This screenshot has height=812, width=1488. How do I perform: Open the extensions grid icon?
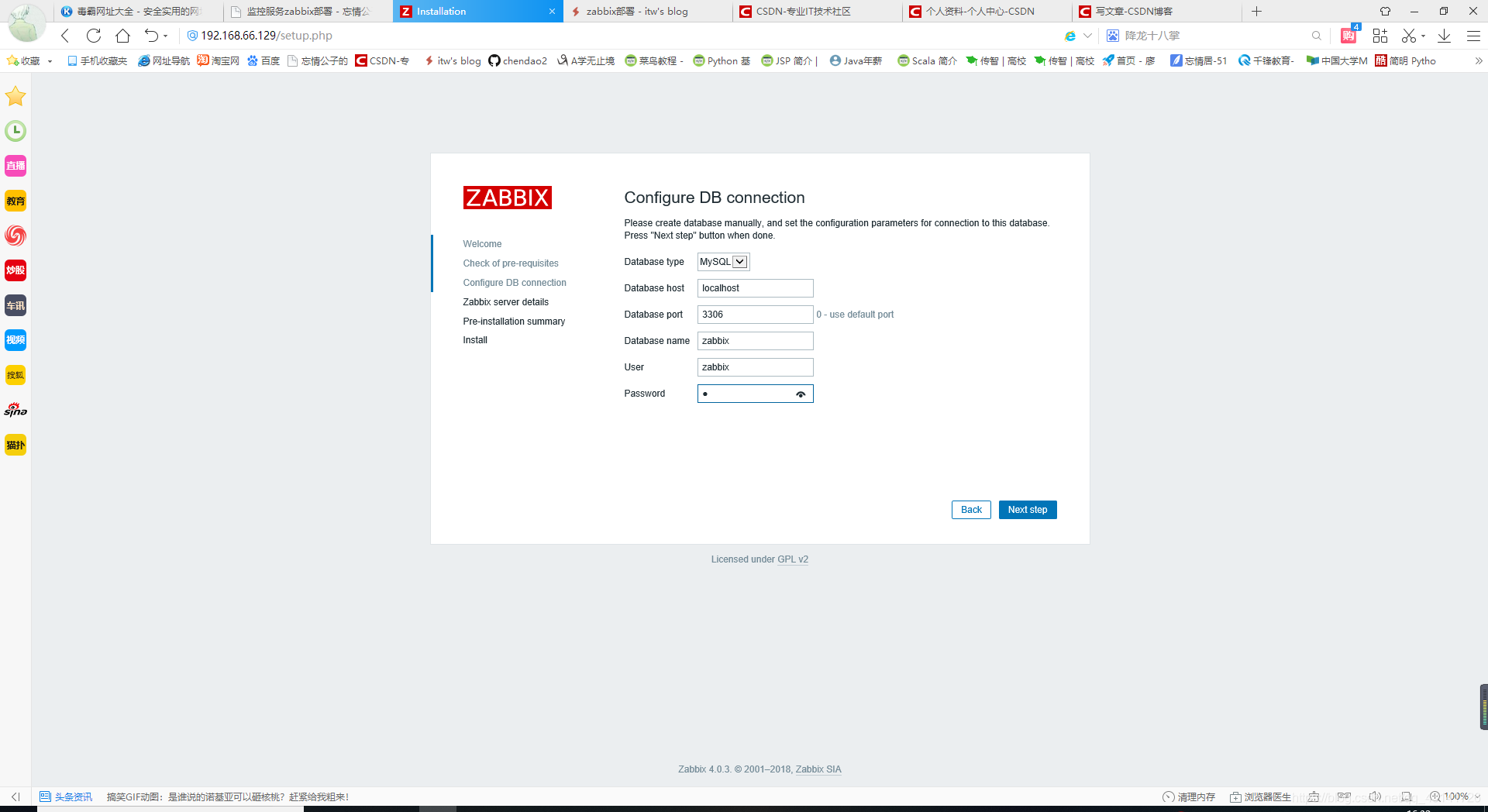click(1379, 36)
